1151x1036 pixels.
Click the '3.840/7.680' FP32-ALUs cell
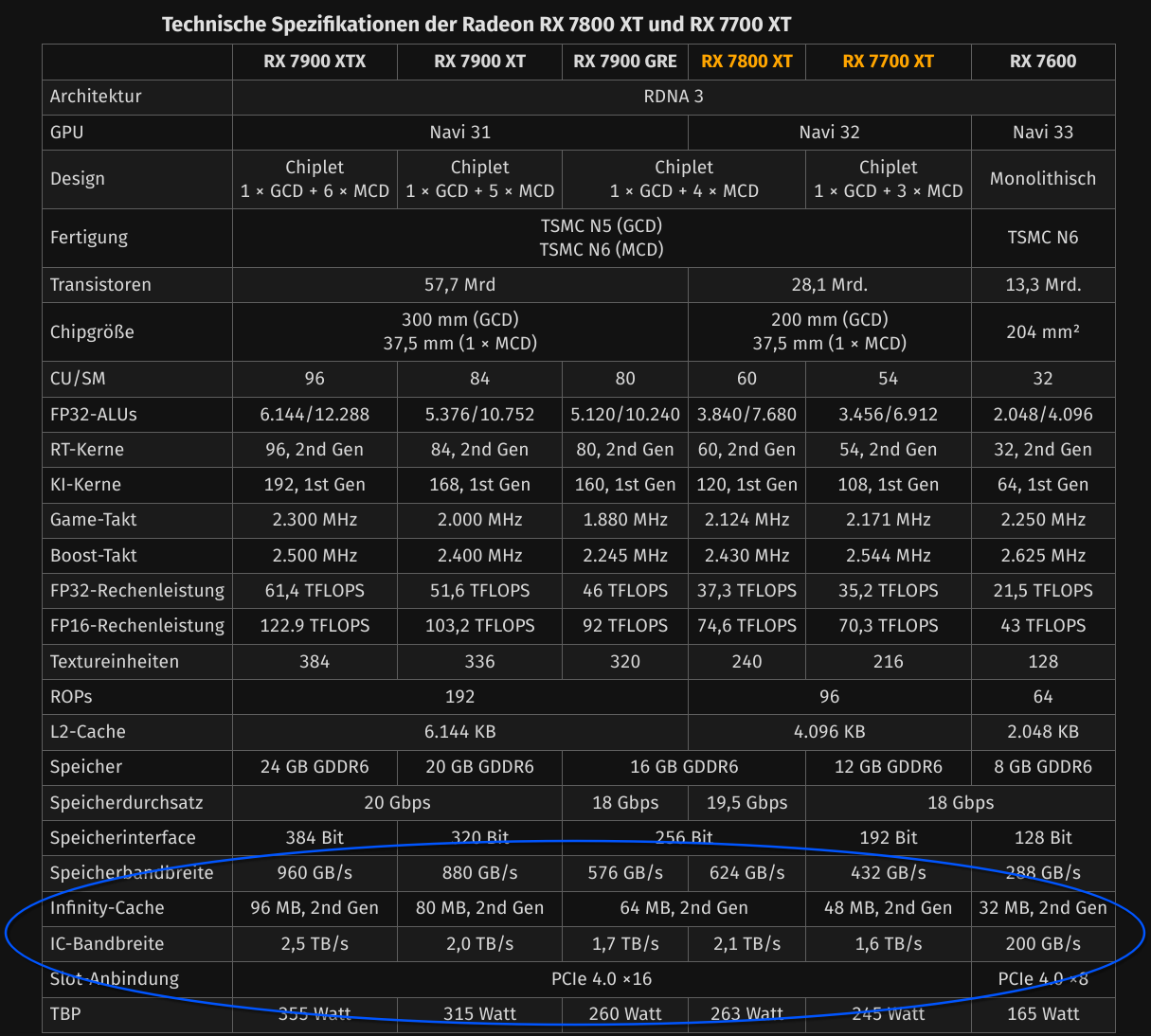tap(746, 415)
